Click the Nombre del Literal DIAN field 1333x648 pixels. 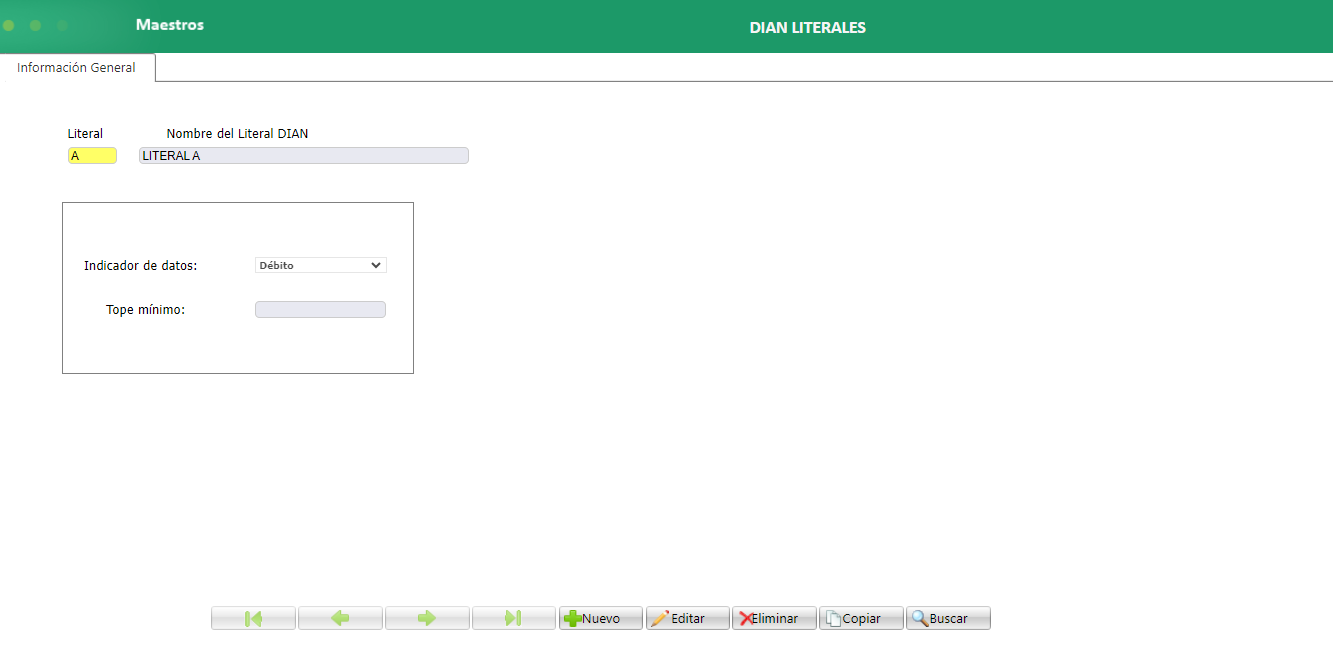(304, 156)
